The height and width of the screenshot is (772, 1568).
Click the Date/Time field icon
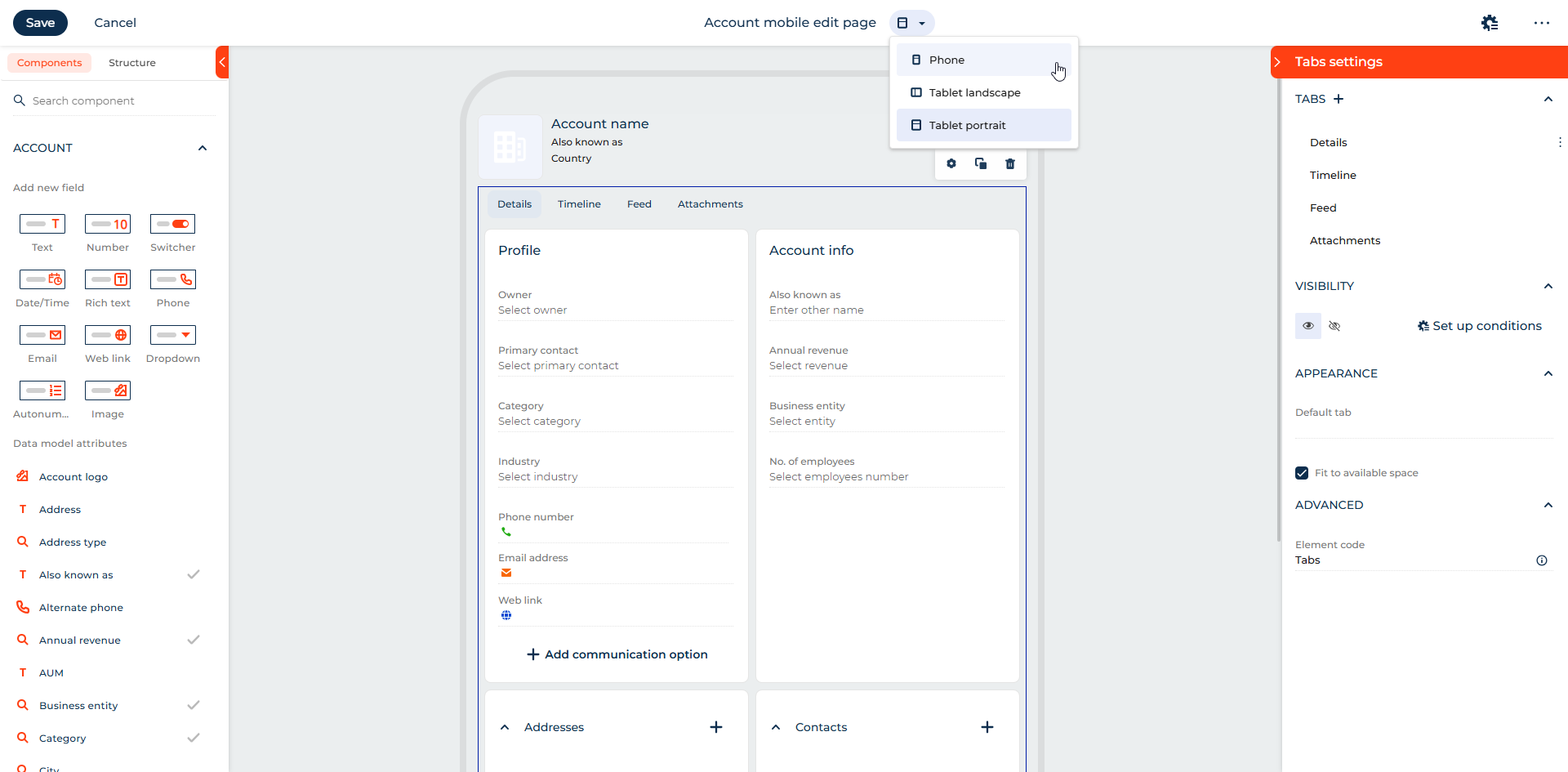point(42,279)
